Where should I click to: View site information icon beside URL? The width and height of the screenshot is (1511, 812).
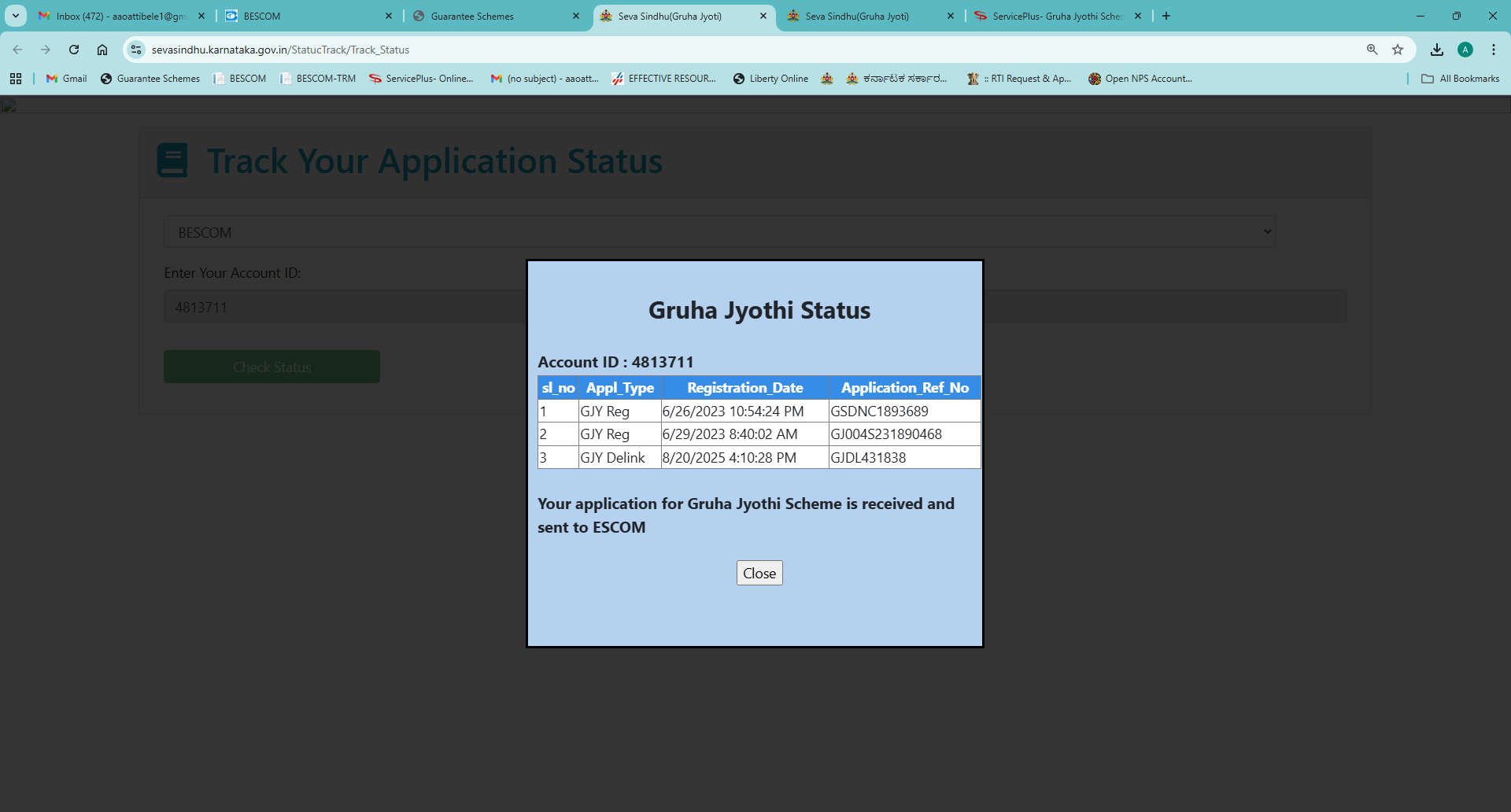(136, 50)
